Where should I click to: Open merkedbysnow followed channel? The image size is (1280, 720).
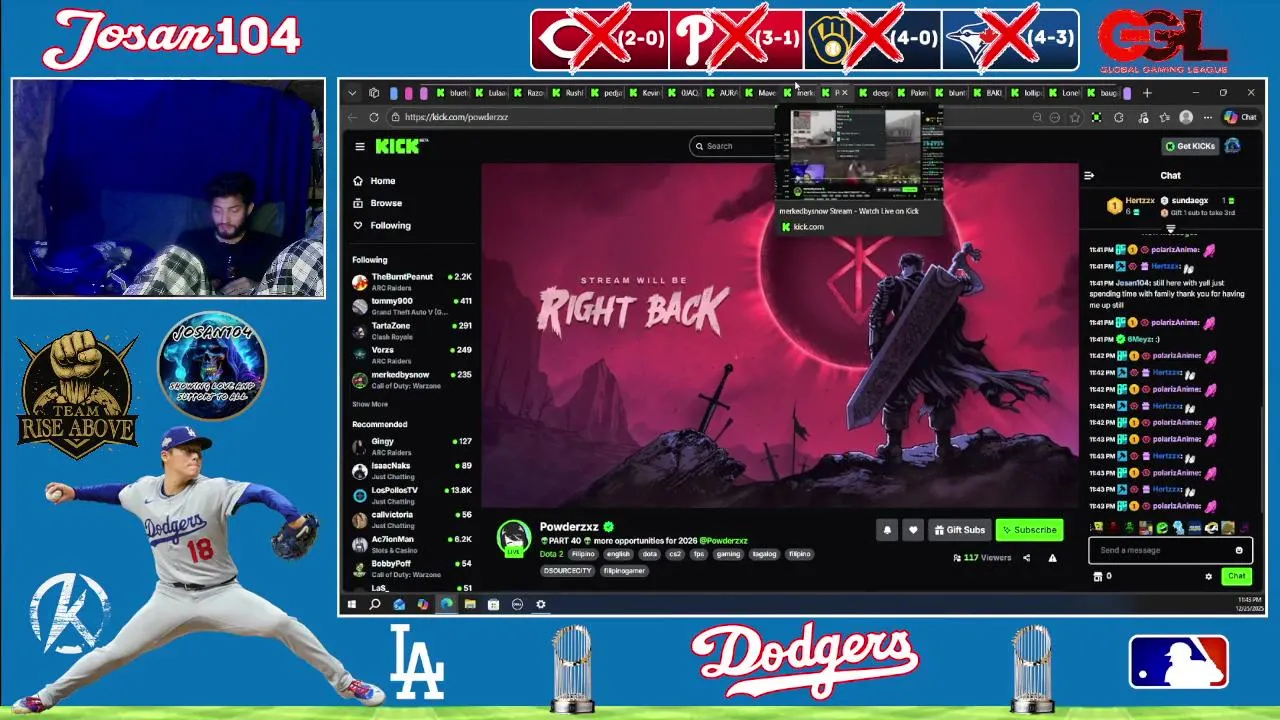pos(411,379)
